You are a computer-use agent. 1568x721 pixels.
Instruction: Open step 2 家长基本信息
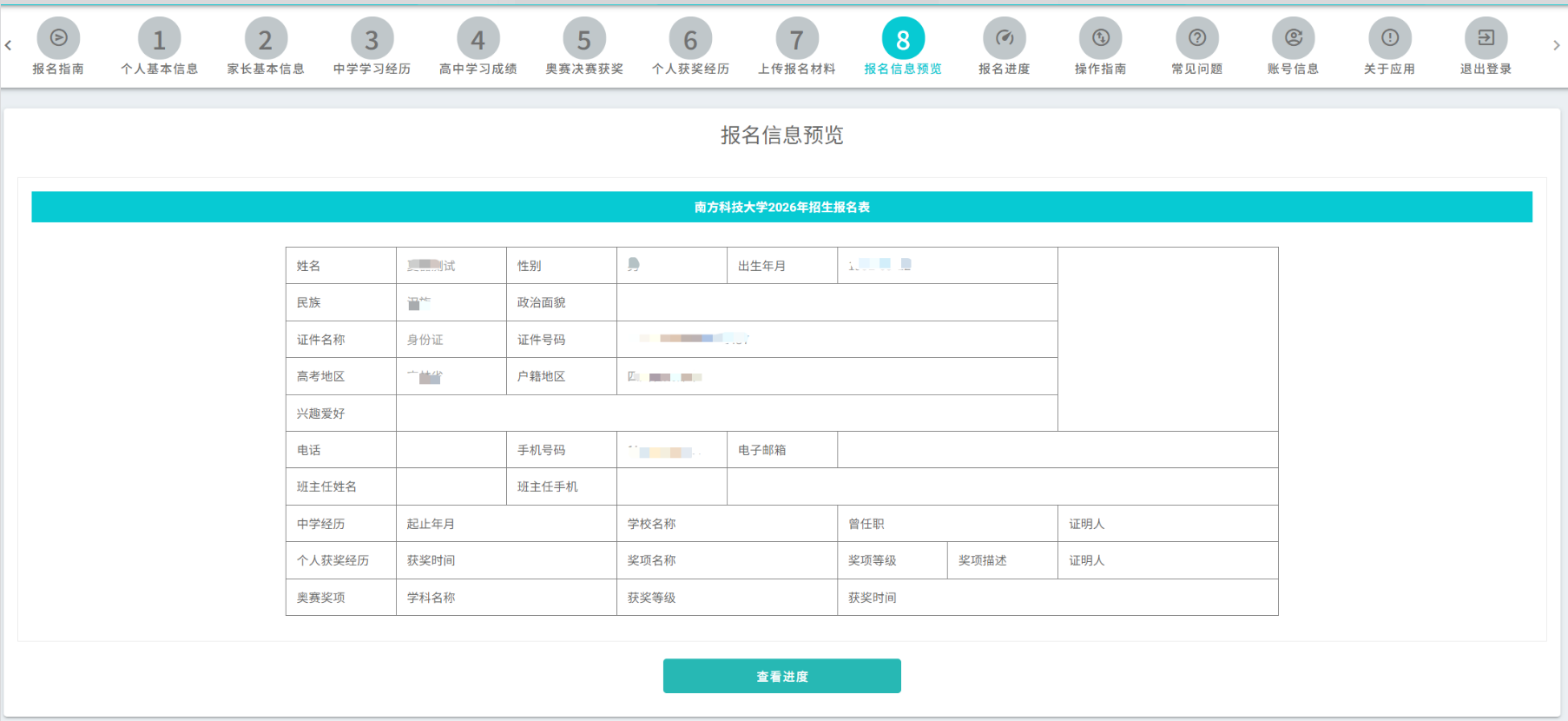(x=266, y=39)
